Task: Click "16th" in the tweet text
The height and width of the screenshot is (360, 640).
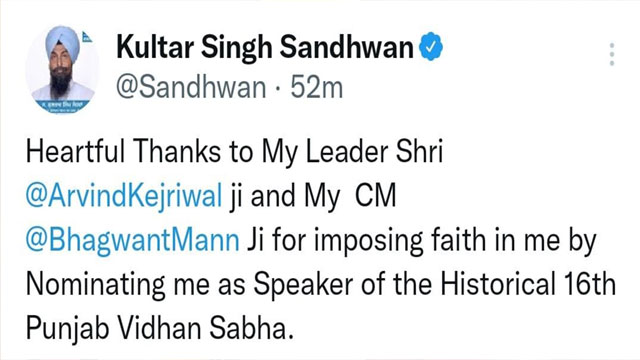Action: (x=590, y=284)
